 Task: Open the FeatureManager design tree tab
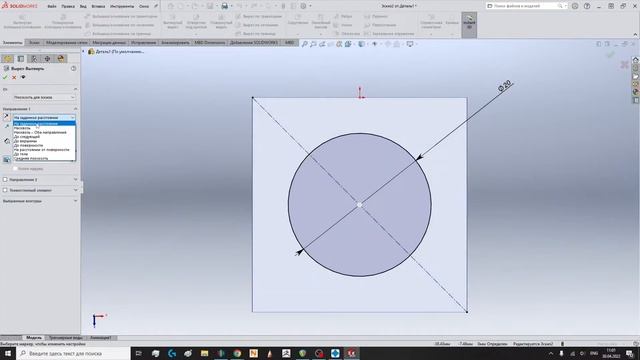pos(8,59)
